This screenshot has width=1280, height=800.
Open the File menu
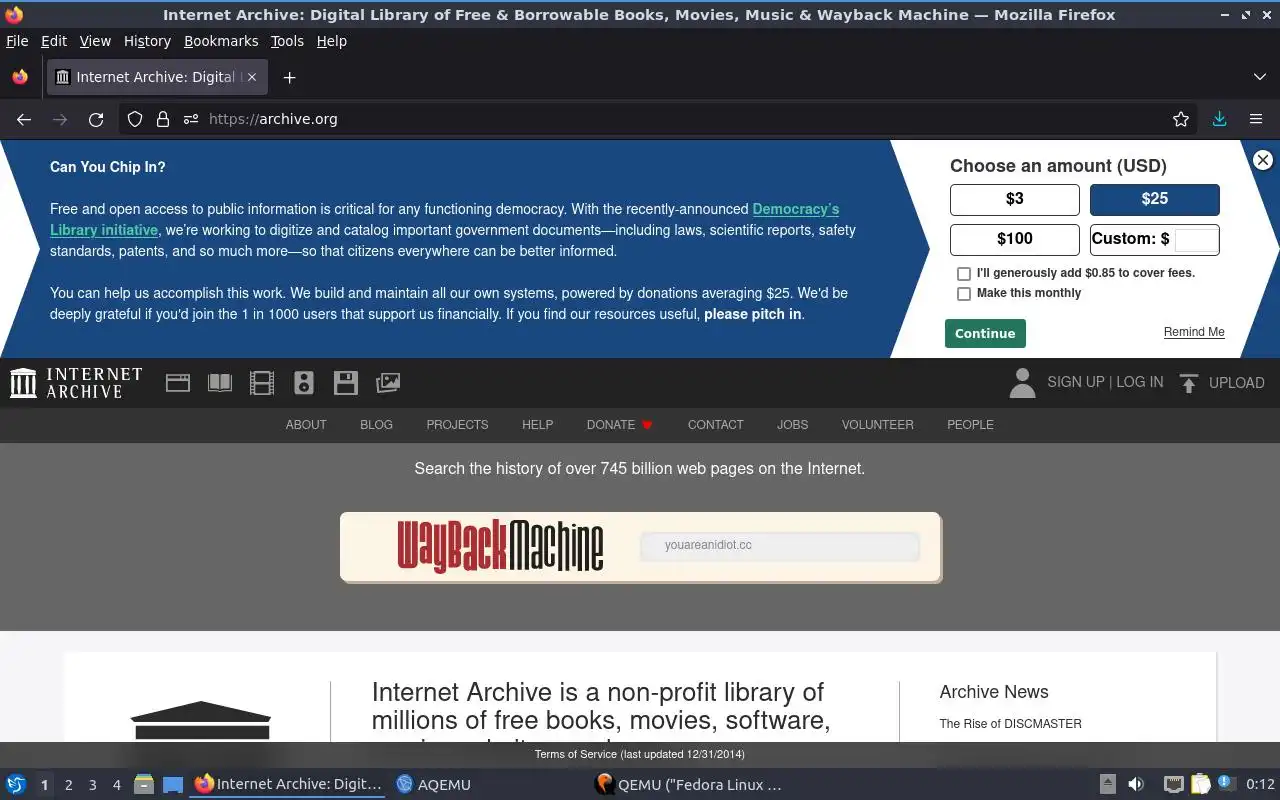click(17, 41)
